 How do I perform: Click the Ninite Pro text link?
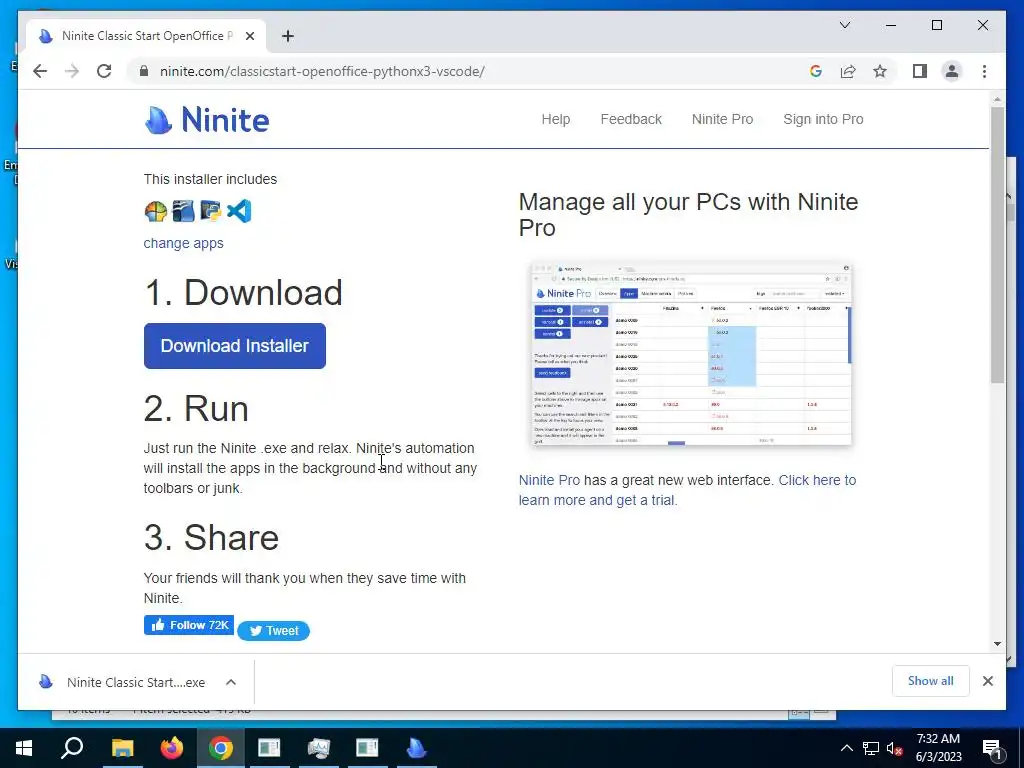[549, 480]
